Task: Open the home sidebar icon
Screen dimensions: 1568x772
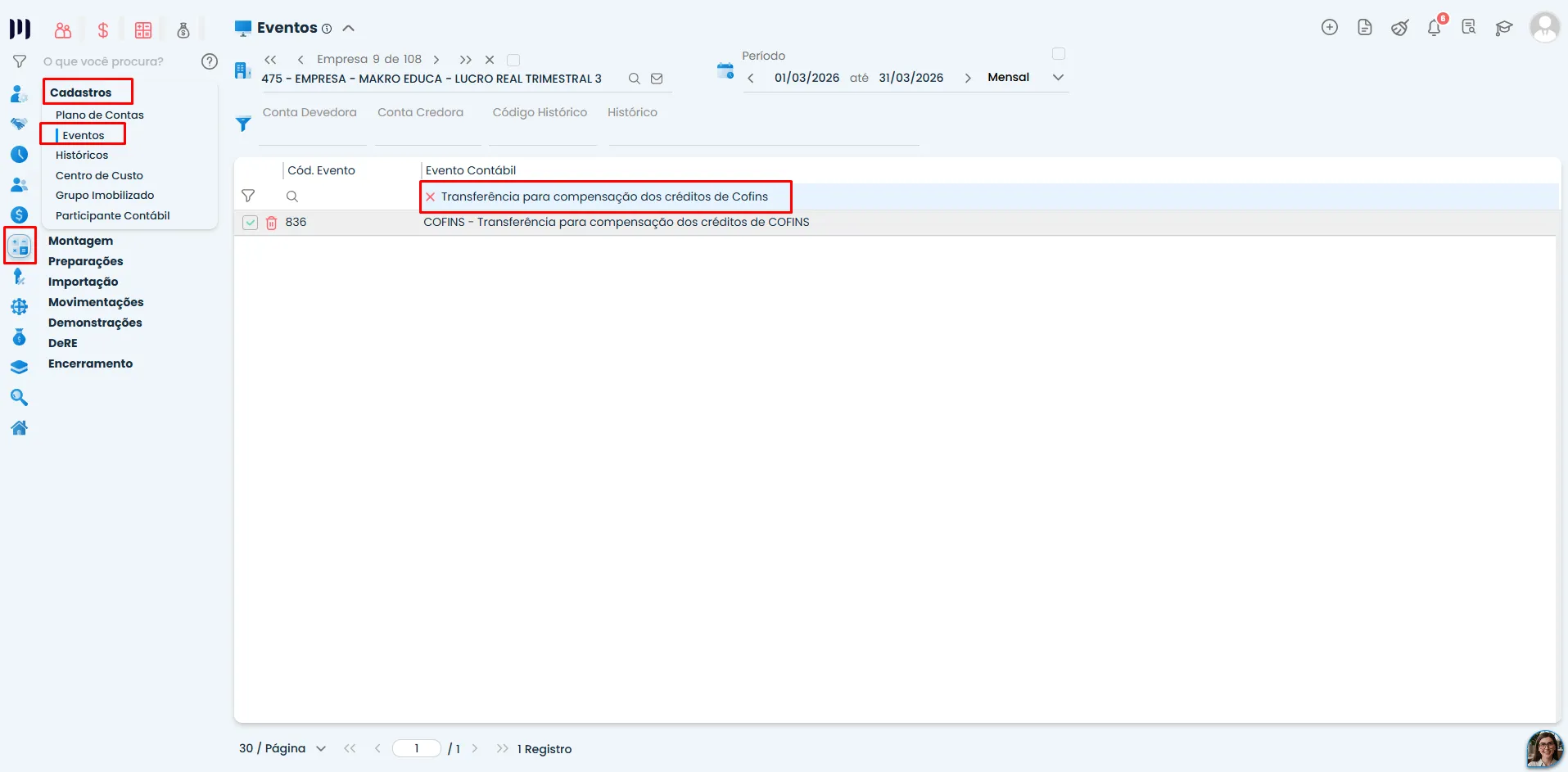Action: pyautogui.click(x=19, y=427)
